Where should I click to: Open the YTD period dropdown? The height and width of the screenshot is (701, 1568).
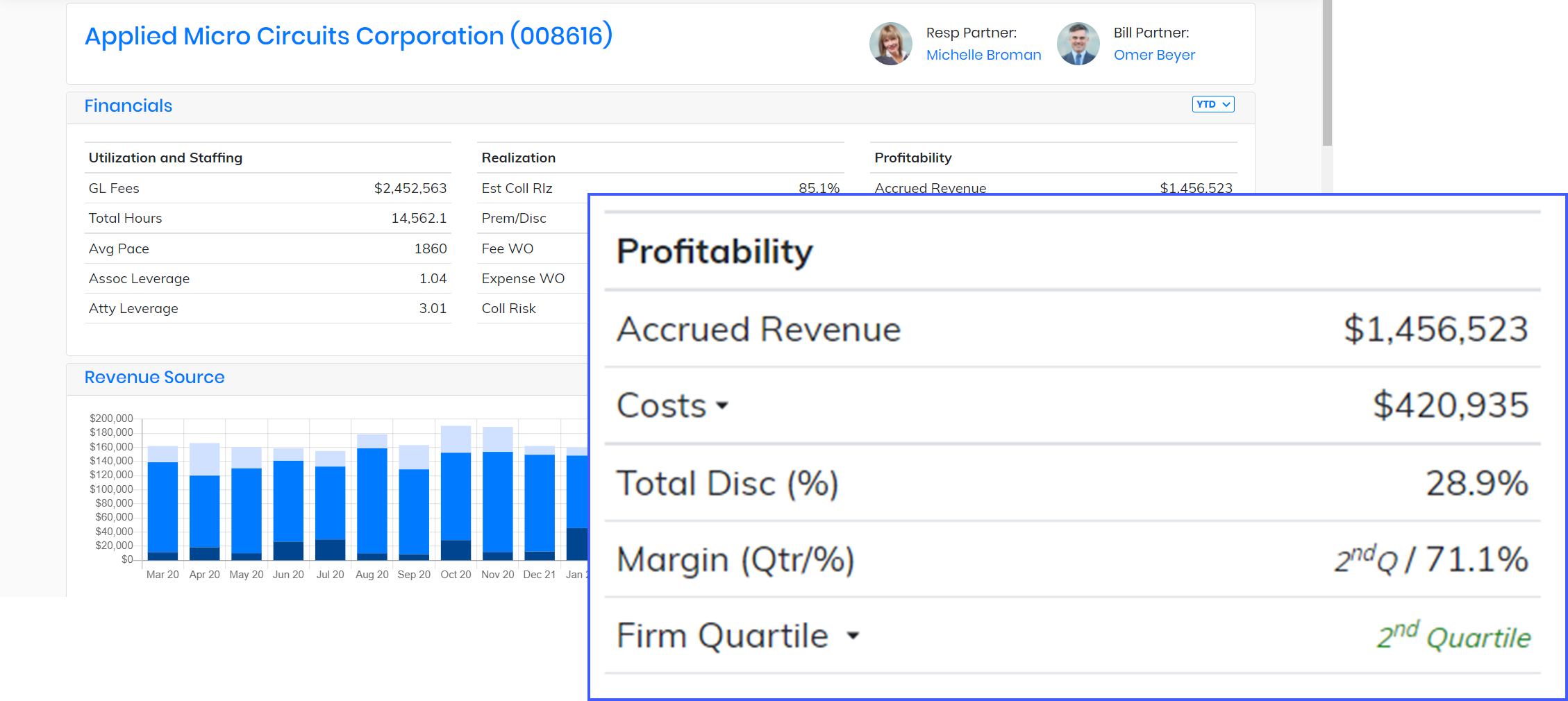[x=1212, y=104]
